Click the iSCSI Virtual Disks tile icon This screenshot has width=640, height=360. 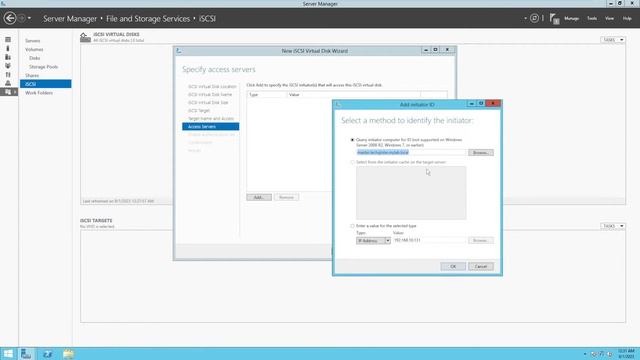pyautogui.click(x=85, y=38)
